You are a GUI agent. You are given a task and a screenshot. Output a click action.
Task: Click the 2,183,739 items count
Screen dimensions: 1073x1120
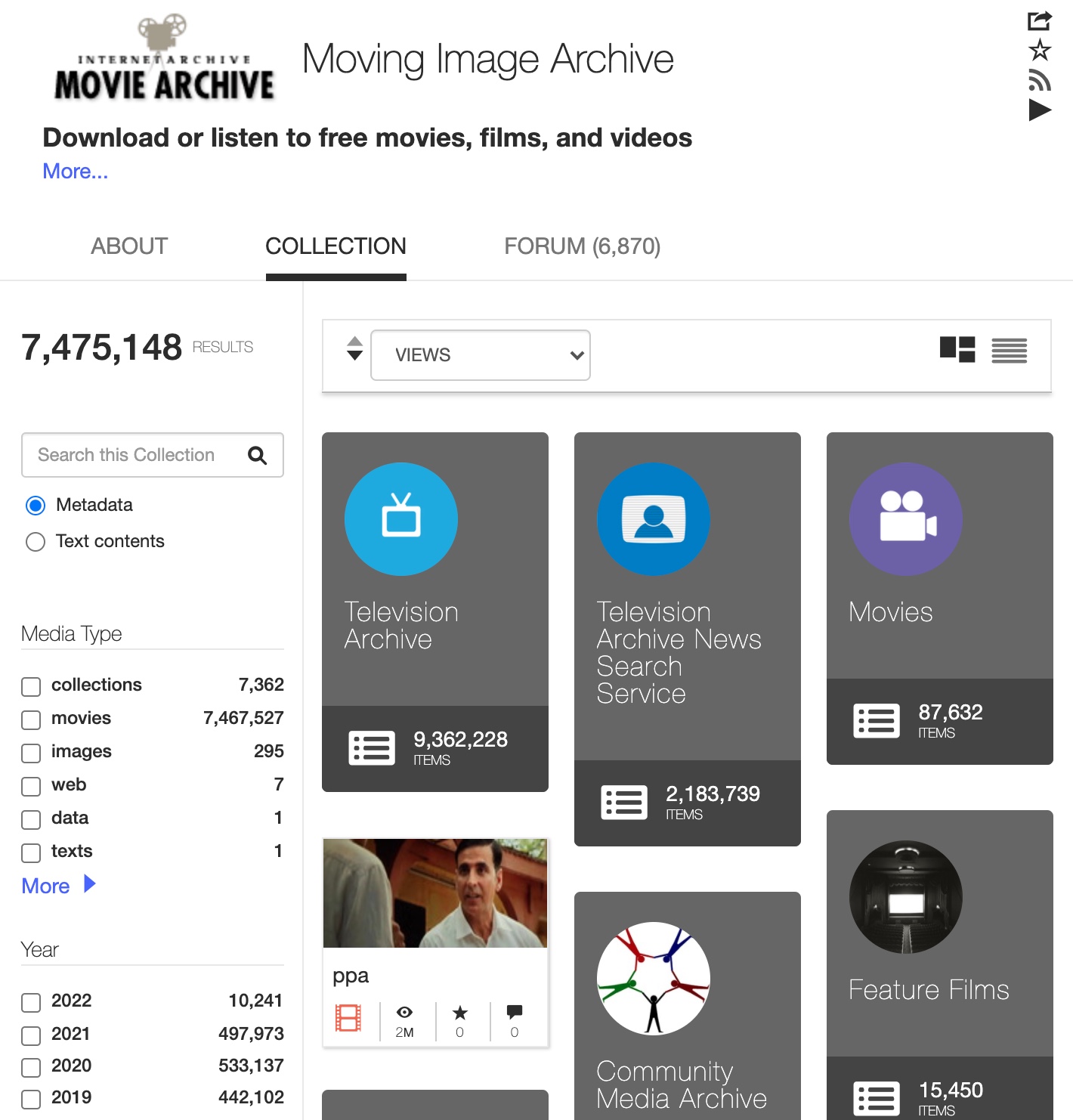(713, 794)
